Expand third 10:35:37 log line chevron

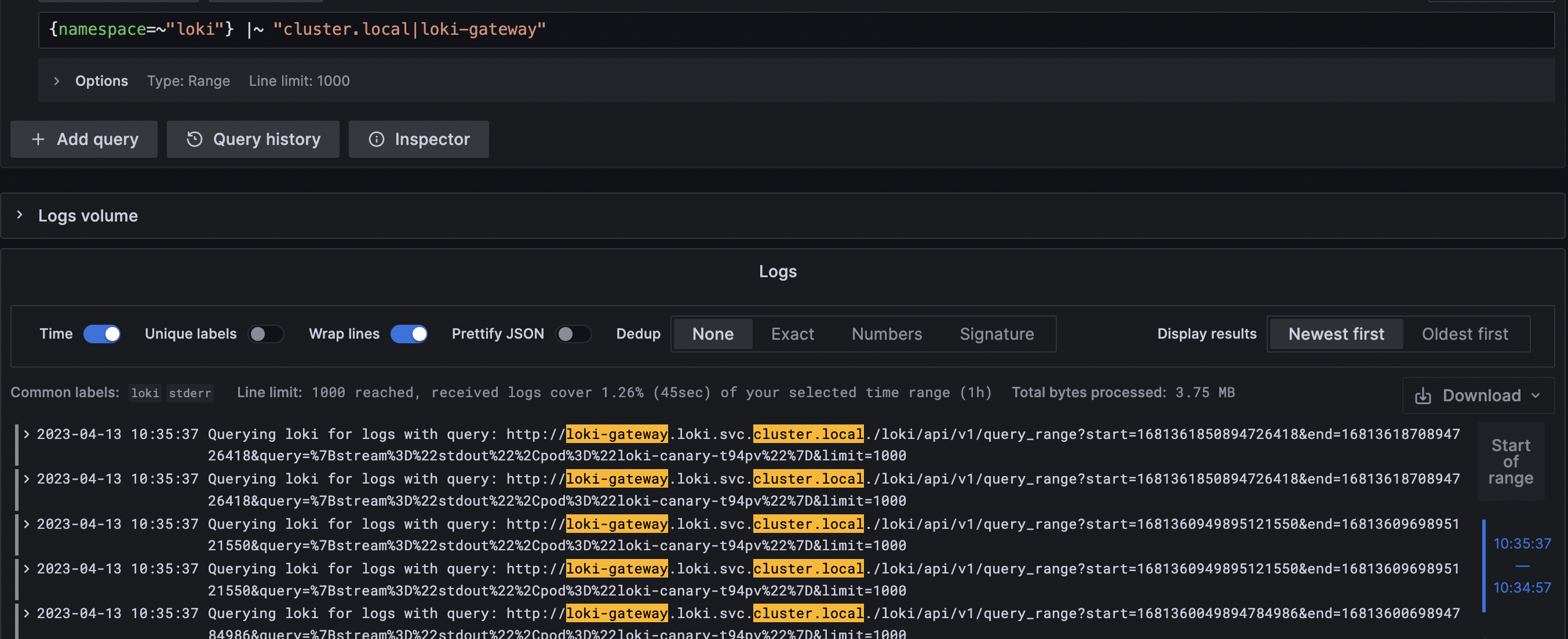(26, 524)
